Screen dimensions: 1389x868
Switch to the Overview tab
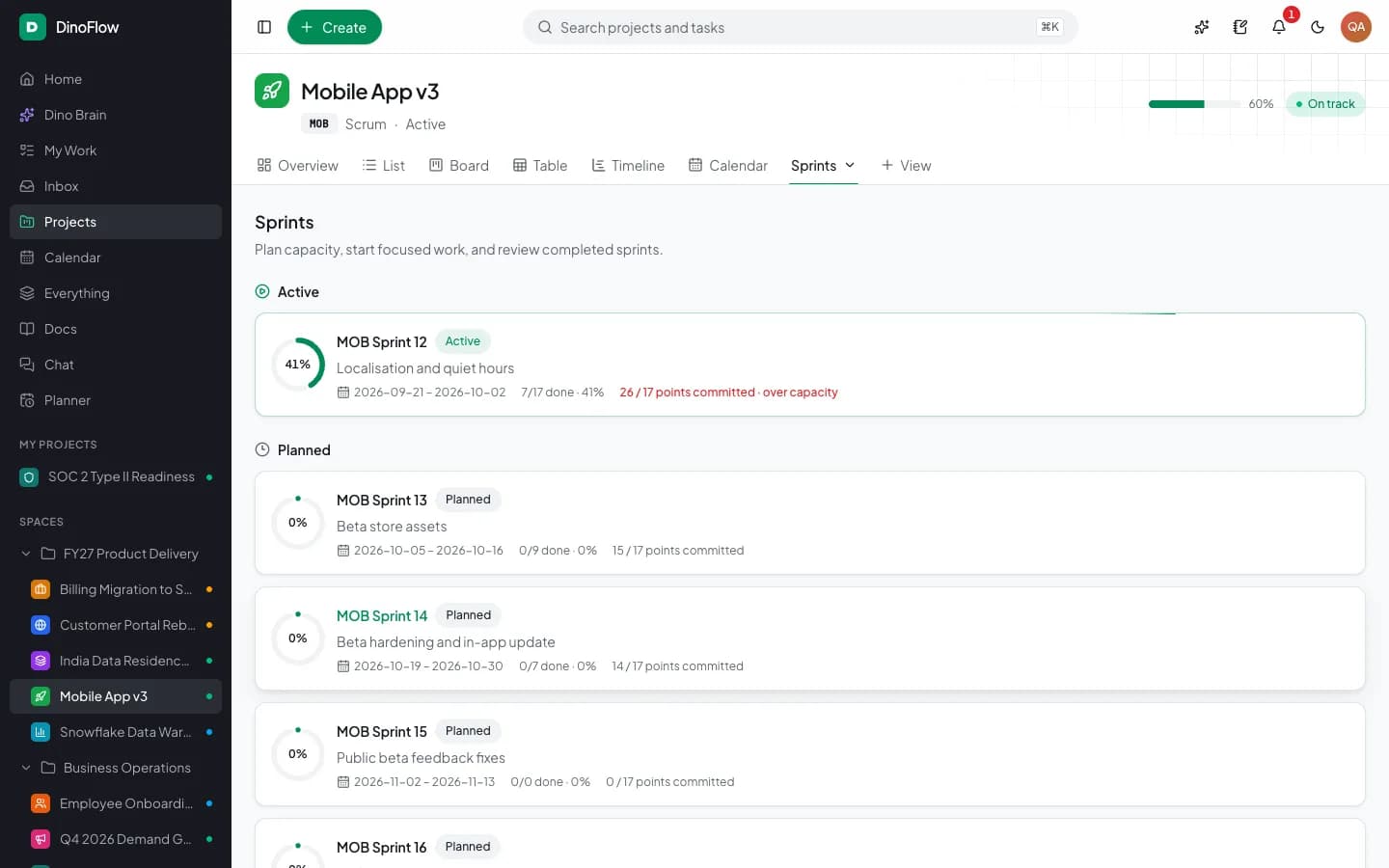[297, 166]
